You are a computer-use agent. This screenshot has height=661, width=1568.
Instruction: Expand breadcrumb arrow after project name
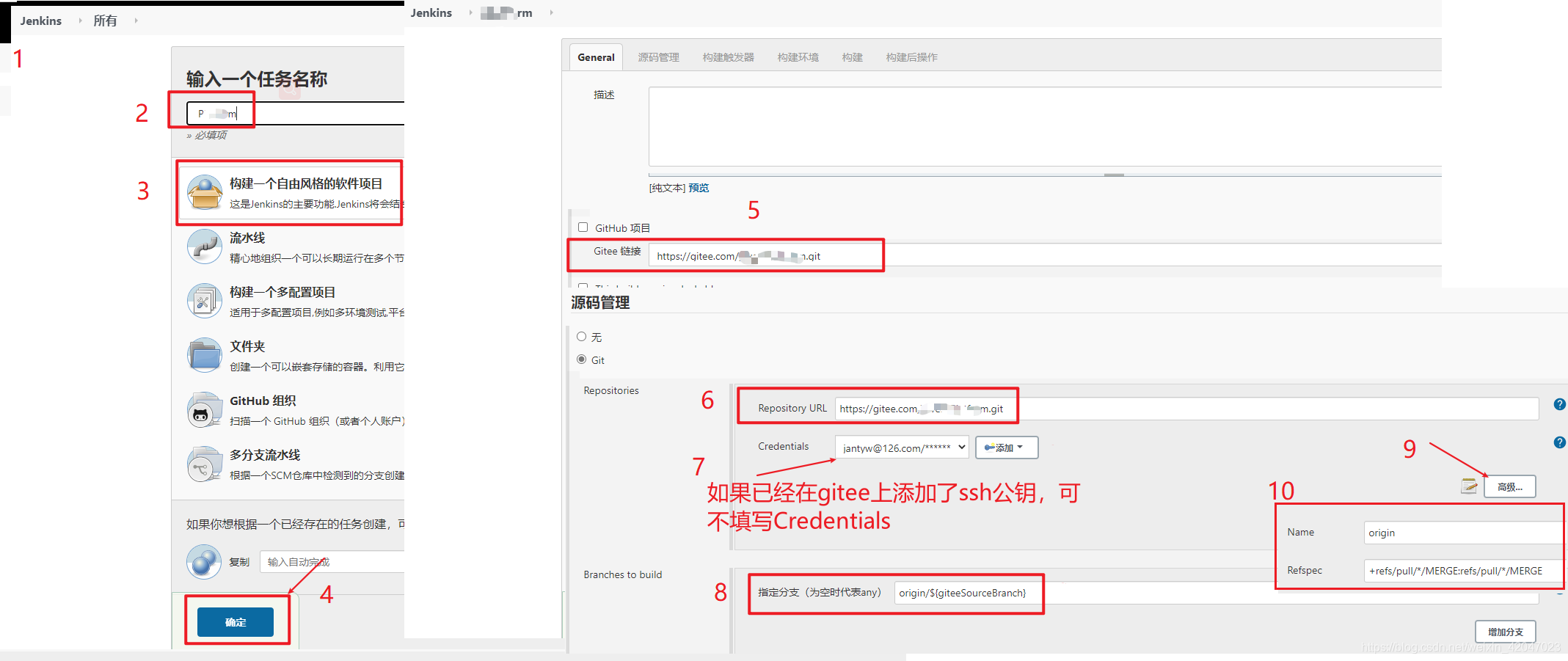[551, 12]
